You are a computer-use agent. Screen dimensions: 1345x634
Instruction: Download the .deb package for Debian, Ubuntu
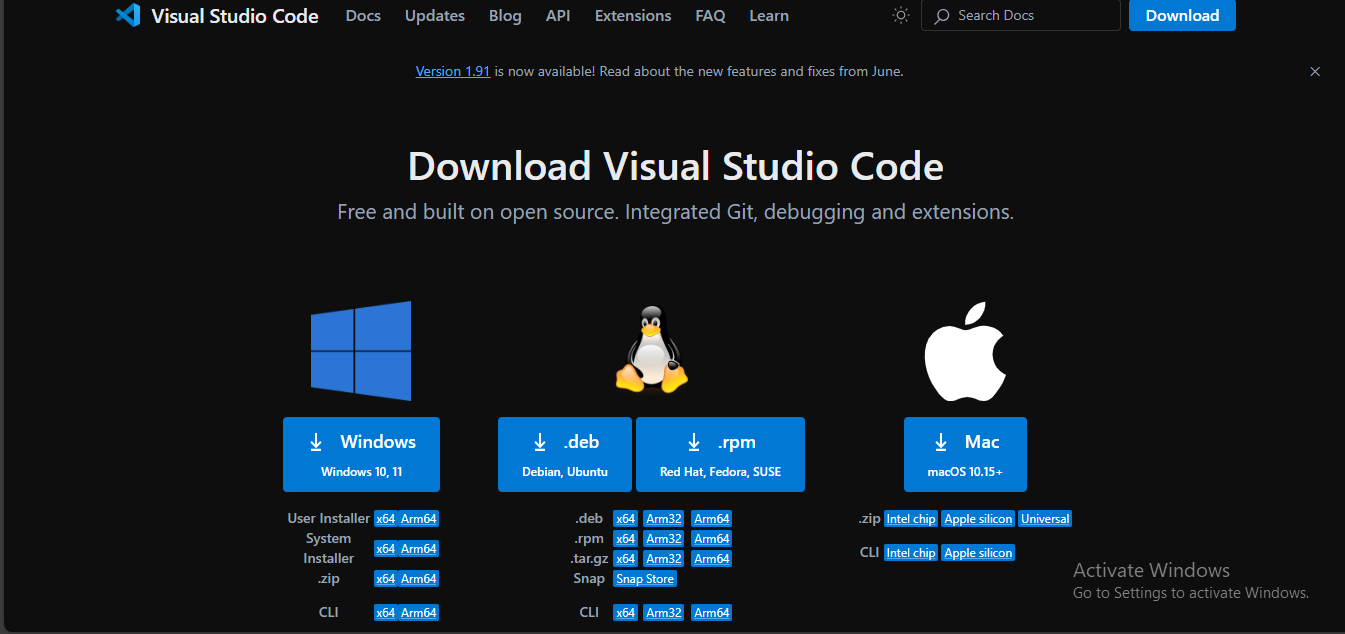tap(565, 454)
